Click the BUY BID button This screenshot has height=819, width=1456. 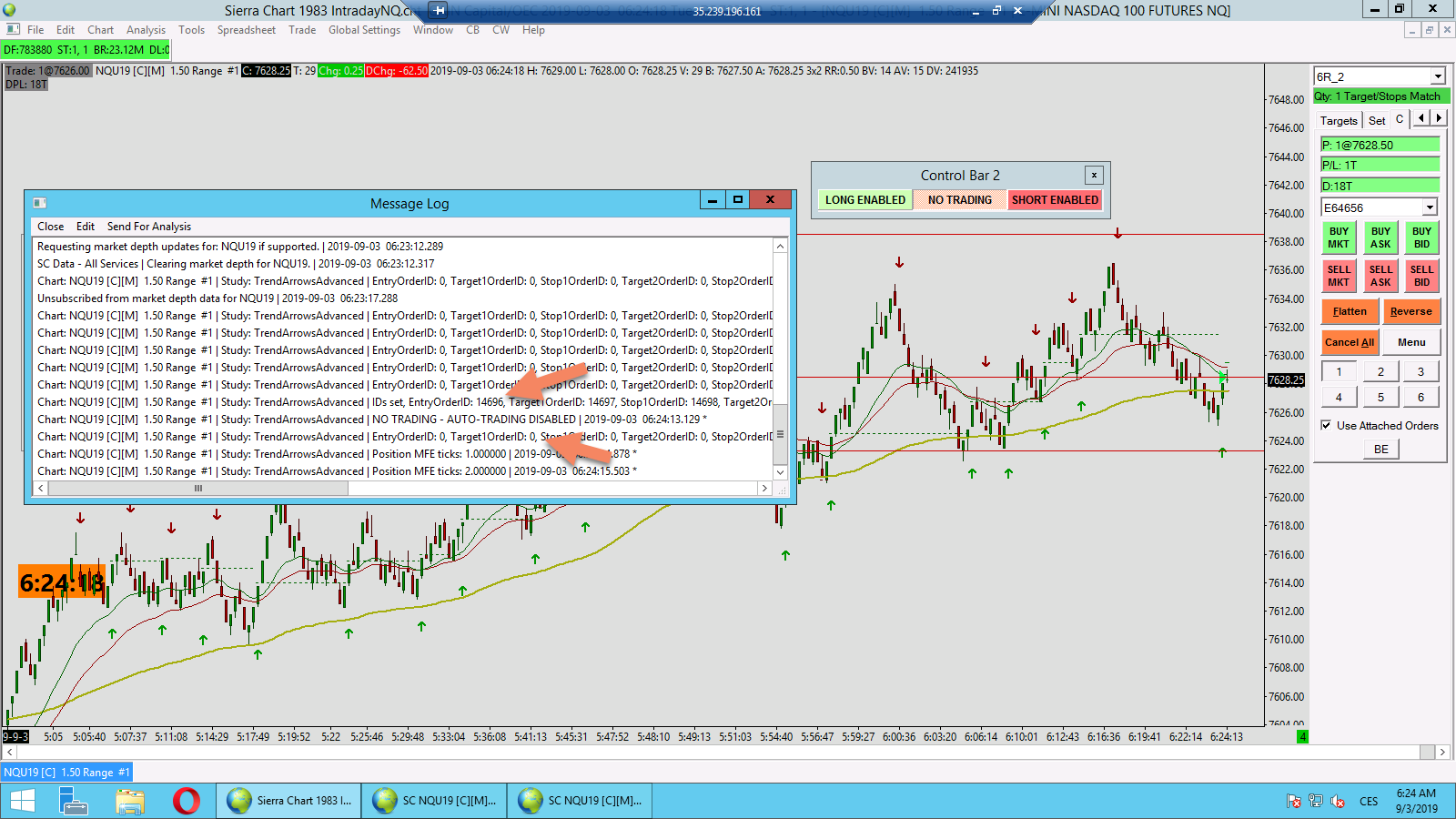pyautogui.click(x=1422, y=238)
